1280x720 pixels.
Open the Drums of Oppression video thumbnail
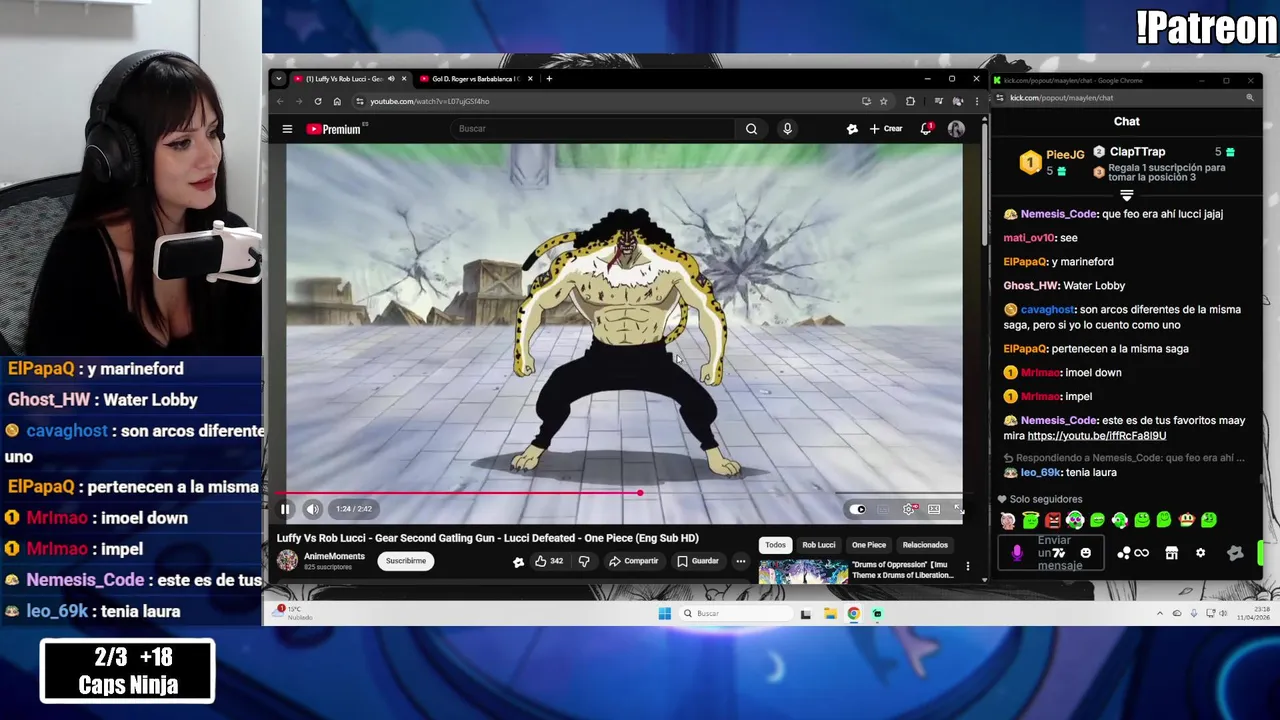pyautogui.click(x=803, y=572)
